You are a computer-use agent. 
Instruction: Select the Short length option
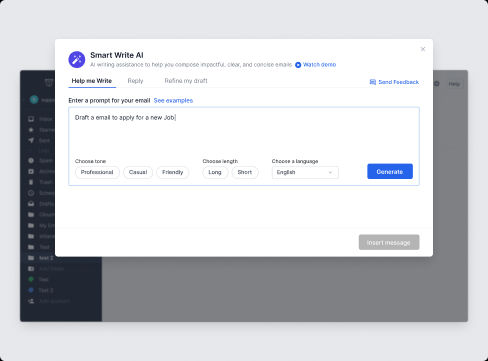pyautogui.click(x=245, y=172)
